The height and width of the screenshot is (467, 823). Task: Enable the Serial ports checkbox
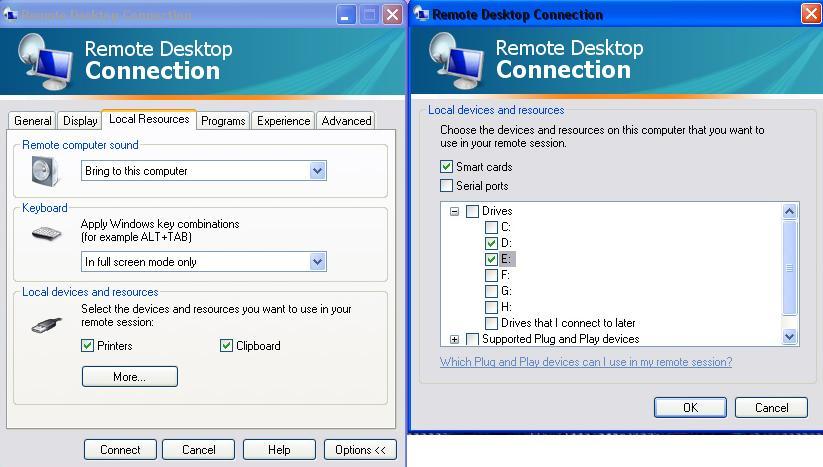(x=447, y=186)
